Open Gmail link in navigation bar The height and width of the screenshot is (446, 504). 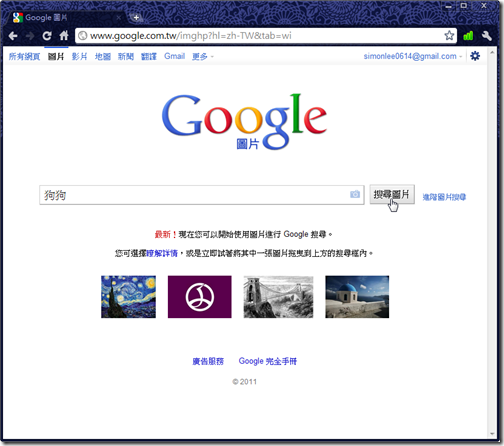click(174, 56)
